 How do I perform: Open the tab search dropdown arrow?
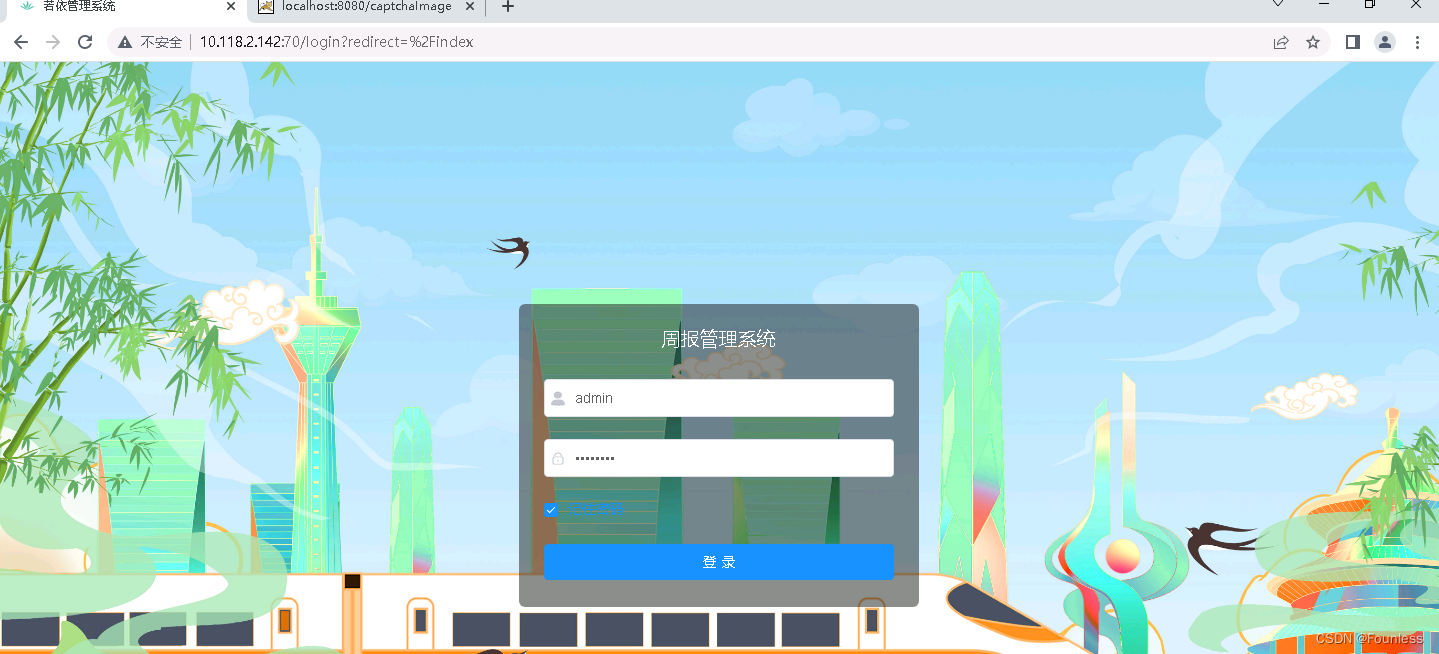pyautogui.click(x=1278, y=5)
